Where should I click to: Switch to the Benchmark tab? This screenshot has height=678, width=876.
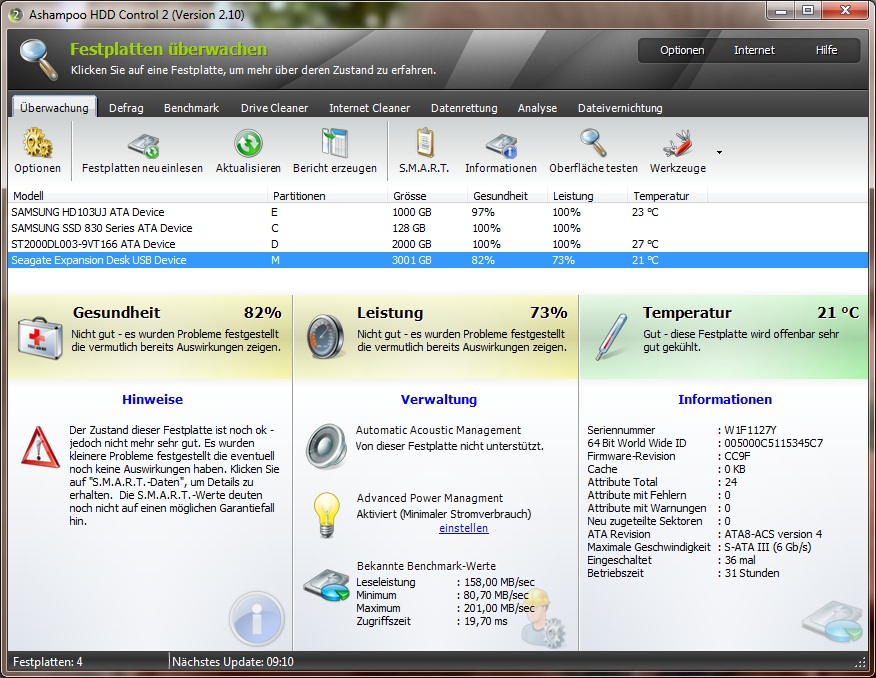click(192, 108)
